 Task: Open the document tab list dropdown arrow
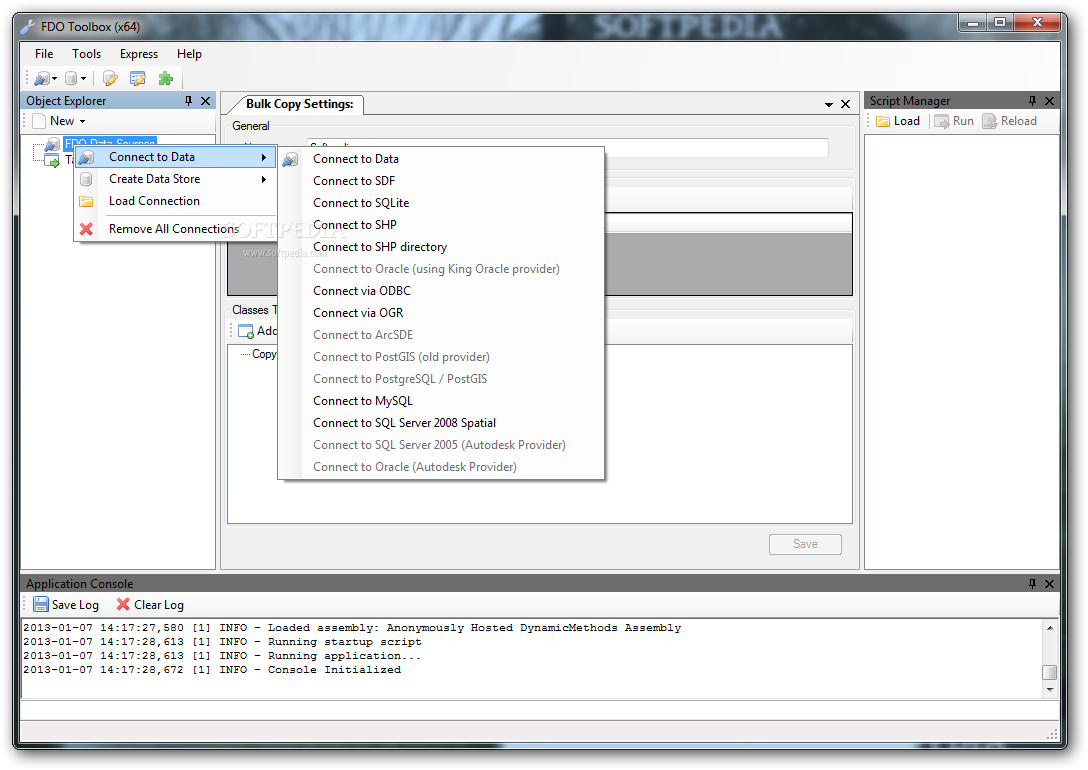tap(828, 105)
